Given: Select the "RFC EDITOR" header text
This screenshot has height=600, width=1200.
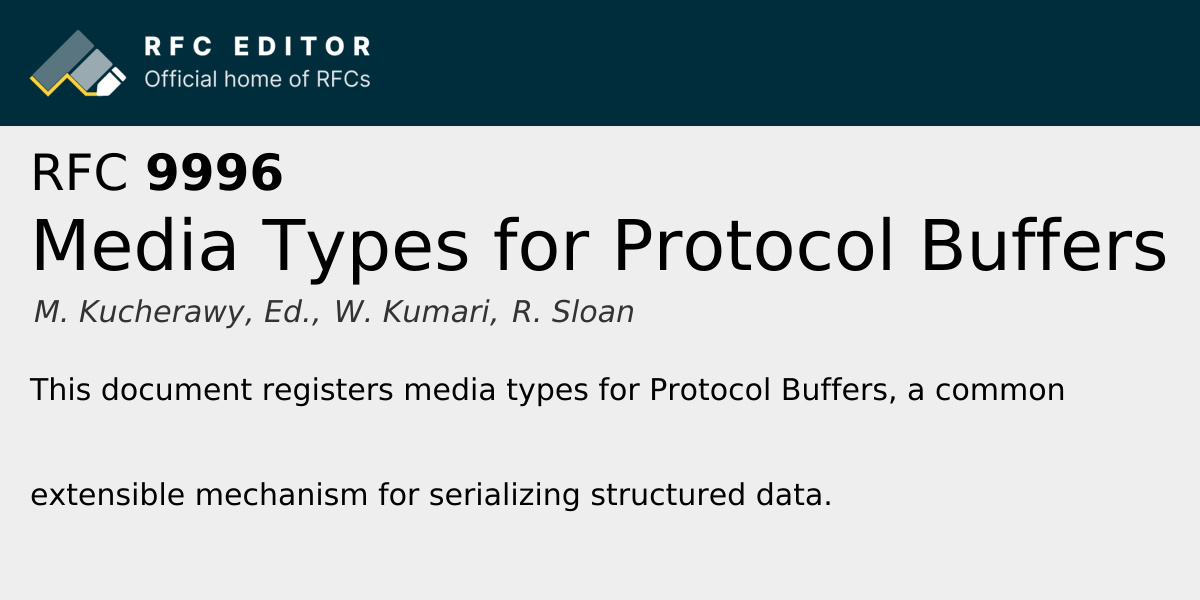Looking at the screenshot, I should 258,46.
